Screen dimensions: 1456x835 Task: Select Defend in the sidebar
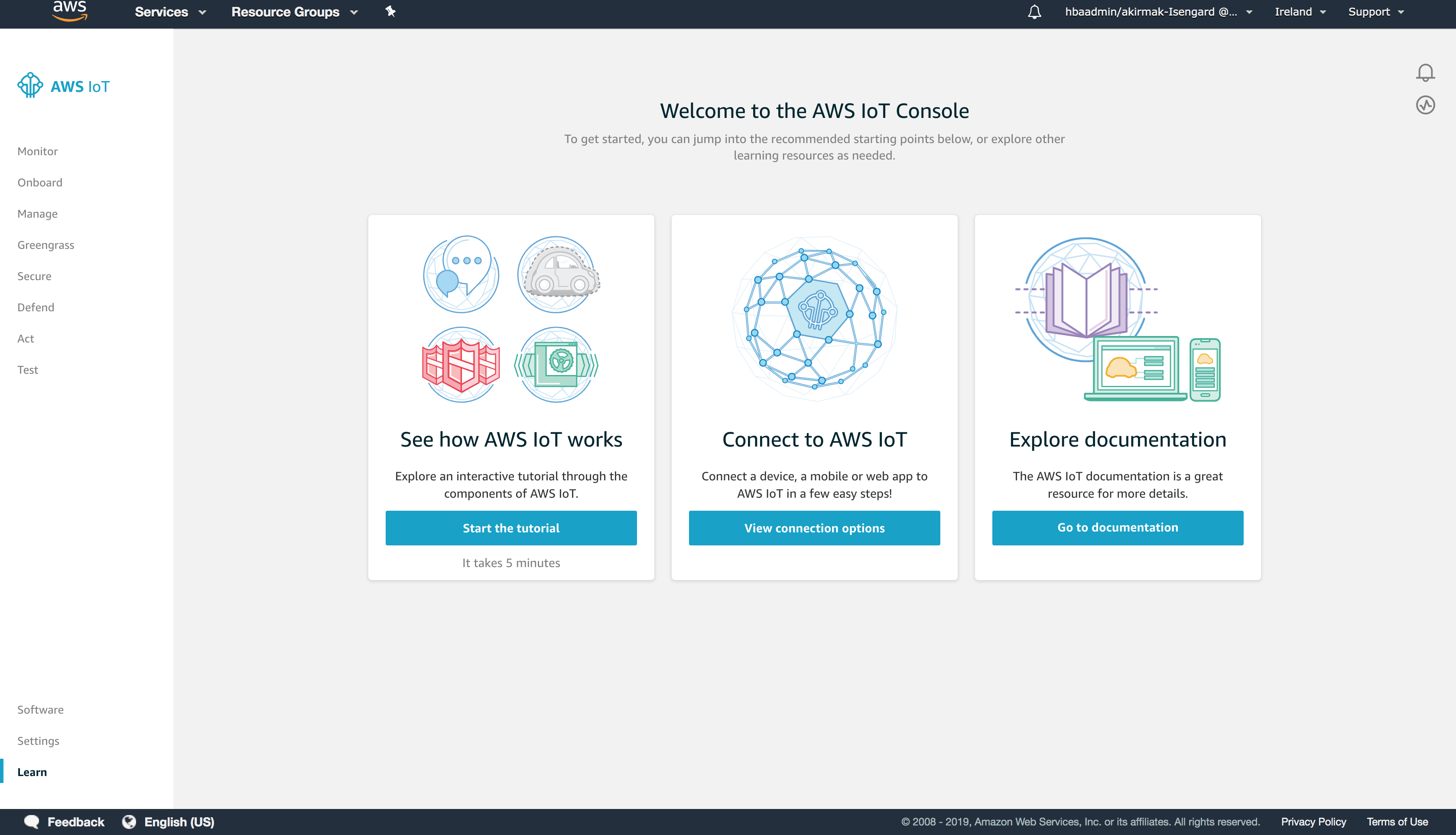tap(36, 307)
